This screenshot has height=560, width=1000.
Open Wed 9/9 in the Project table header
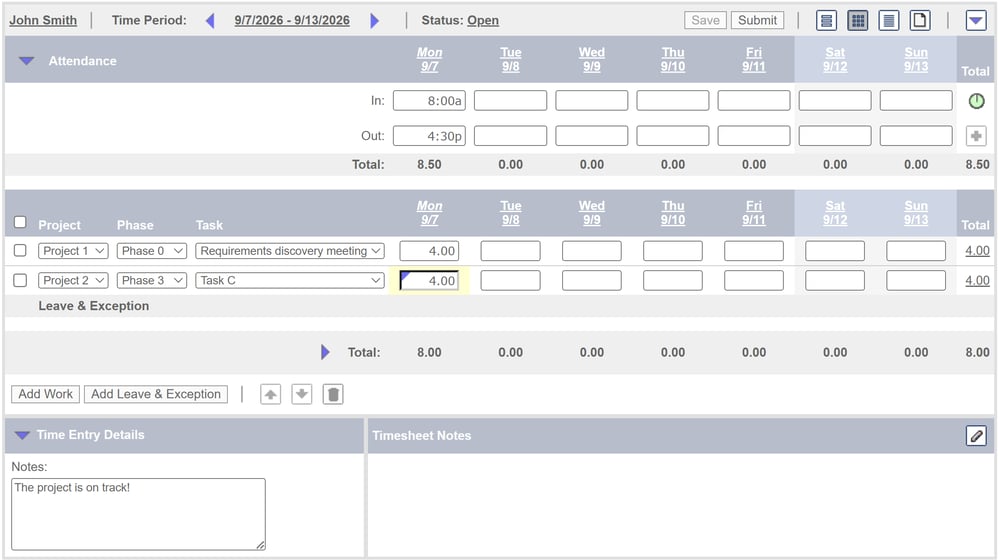591,213
